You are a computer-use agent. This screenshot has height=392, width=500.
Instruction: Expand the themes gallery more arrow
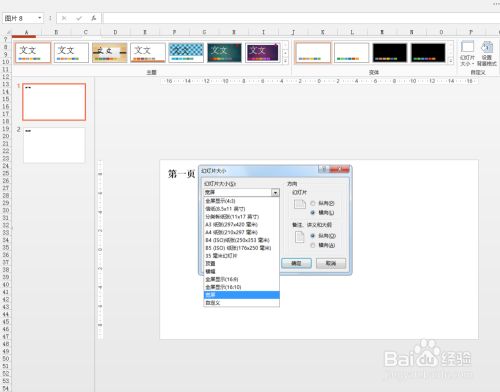tap(285, 61)
